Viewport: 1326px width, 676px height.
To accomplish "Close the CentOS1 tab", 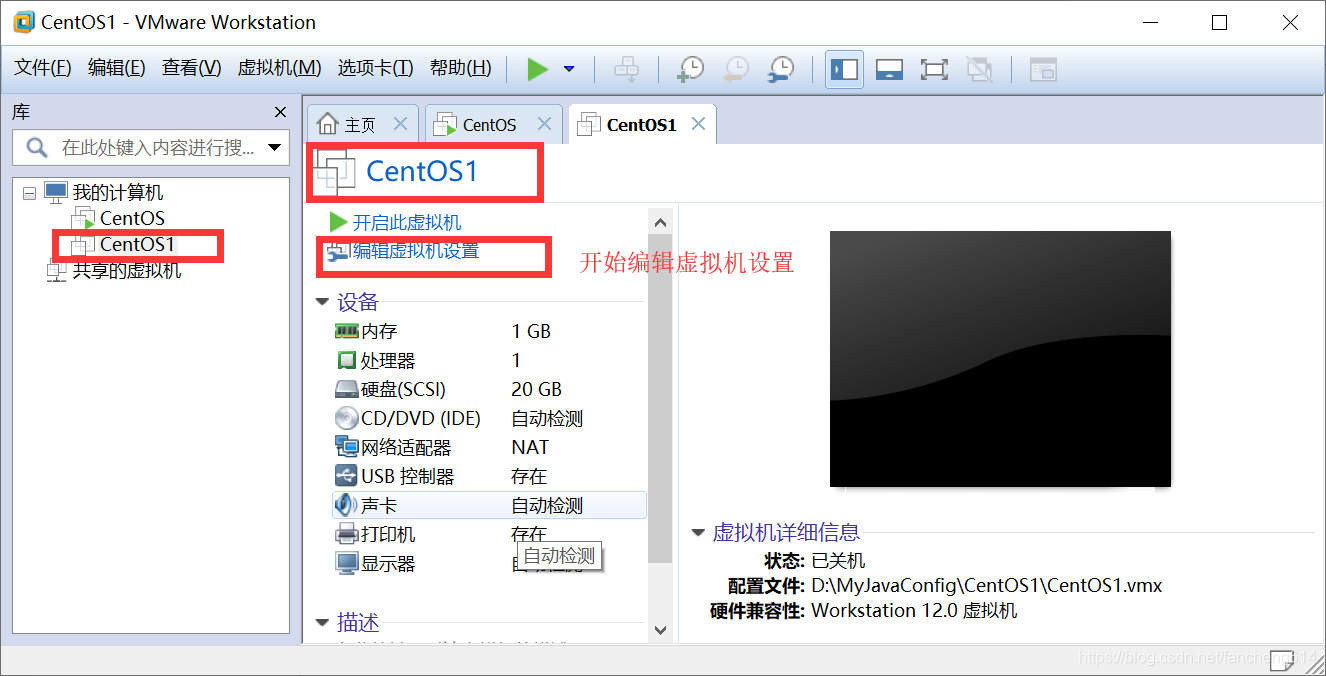I will tap(698, 124).
